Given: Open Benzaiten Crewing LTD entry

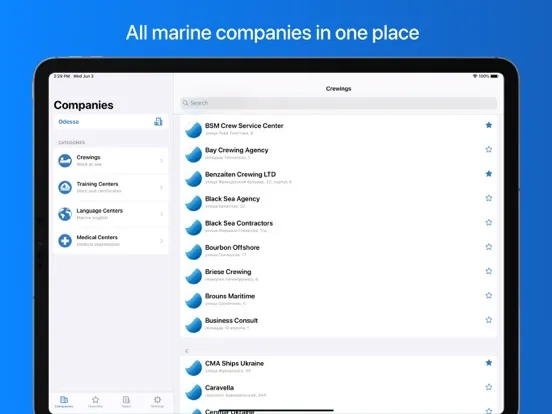Looking at the screenshot, I should click(338, 177).
